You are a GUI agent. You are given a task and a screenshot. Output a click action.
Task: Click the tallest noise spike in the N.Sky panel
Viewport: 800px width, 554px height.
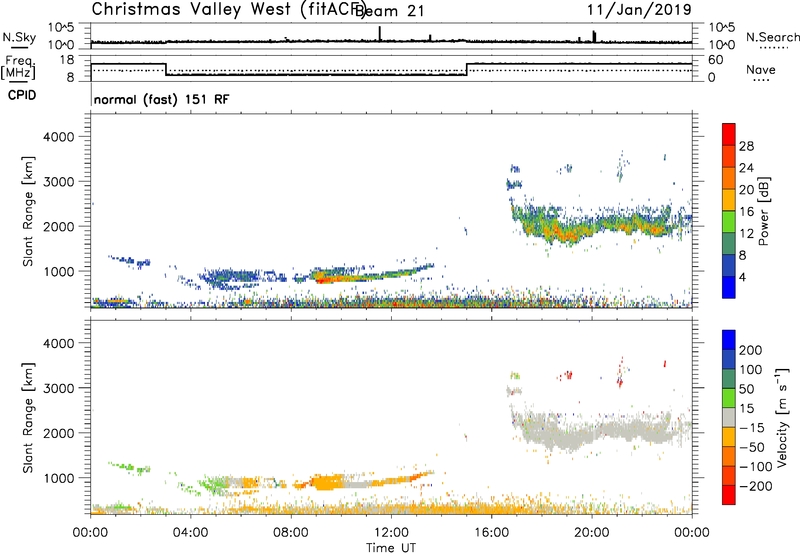tap(380, 34)
